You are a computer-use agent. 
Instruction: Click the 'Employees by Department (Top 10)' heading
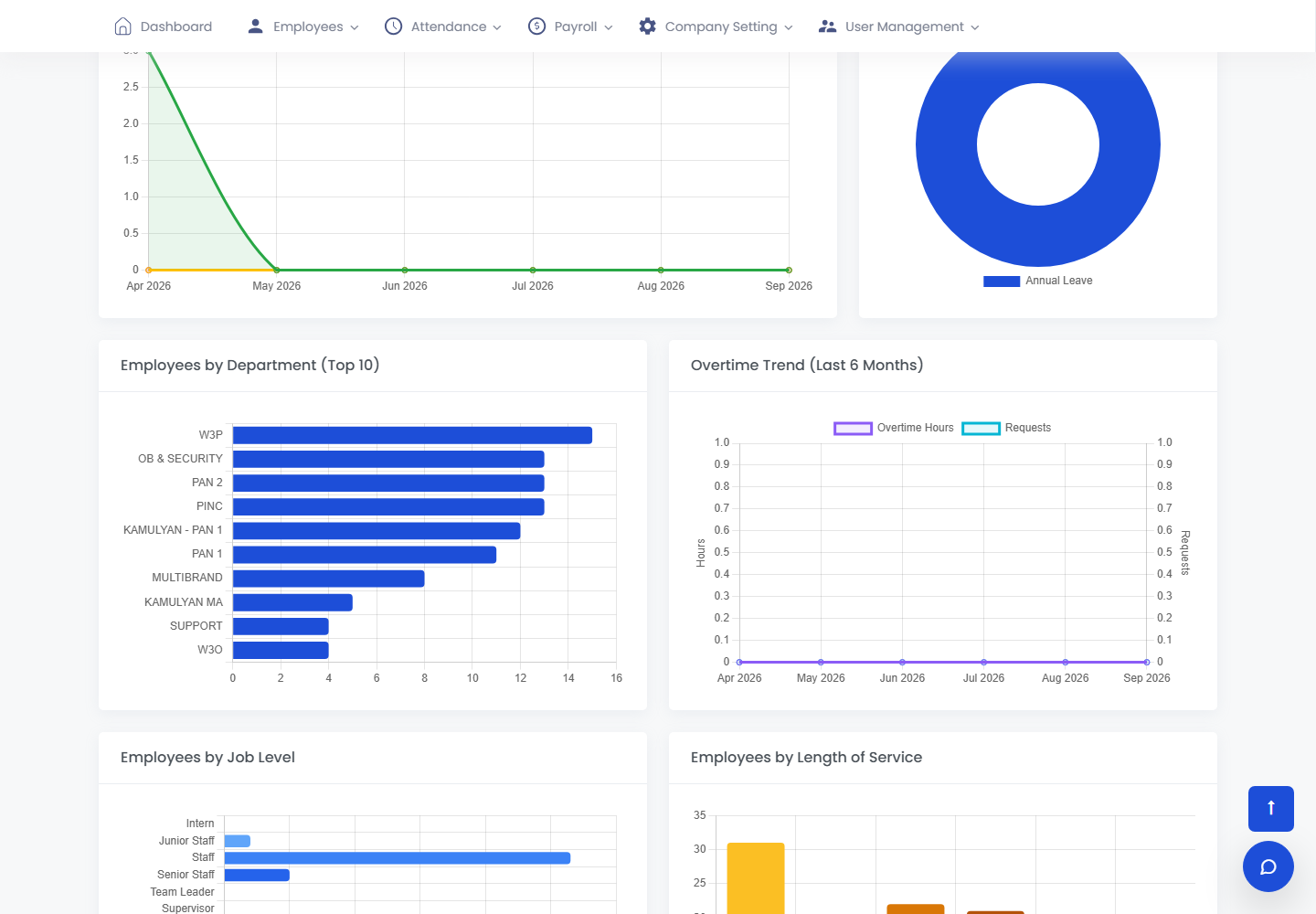250,366
